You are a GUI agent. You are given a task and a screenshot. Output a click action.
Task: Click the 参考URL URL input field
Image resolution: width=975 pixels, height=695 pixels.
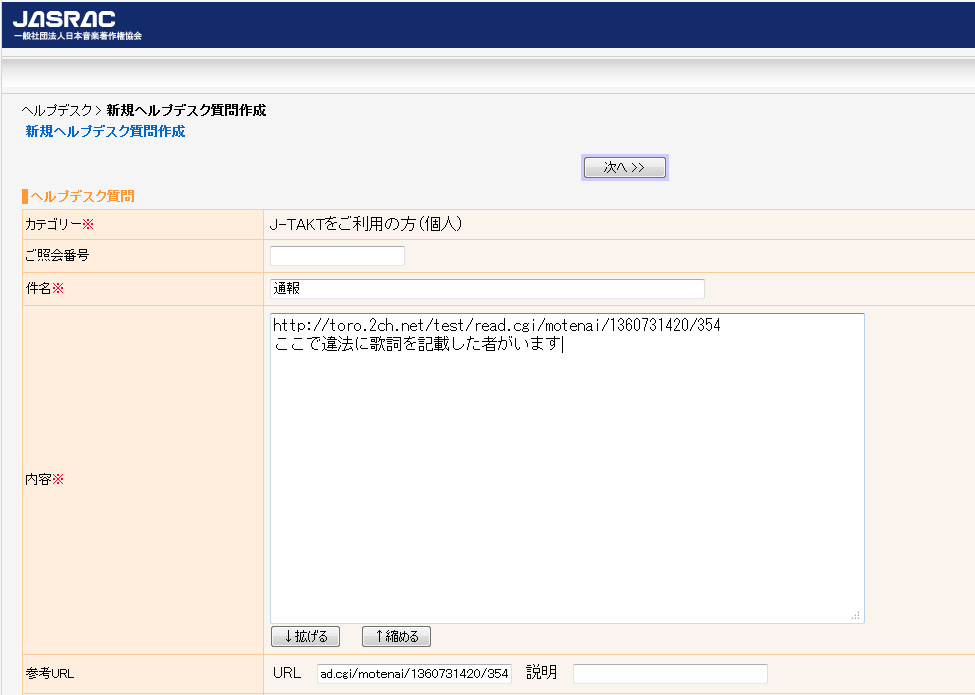(x=414, y=673)
